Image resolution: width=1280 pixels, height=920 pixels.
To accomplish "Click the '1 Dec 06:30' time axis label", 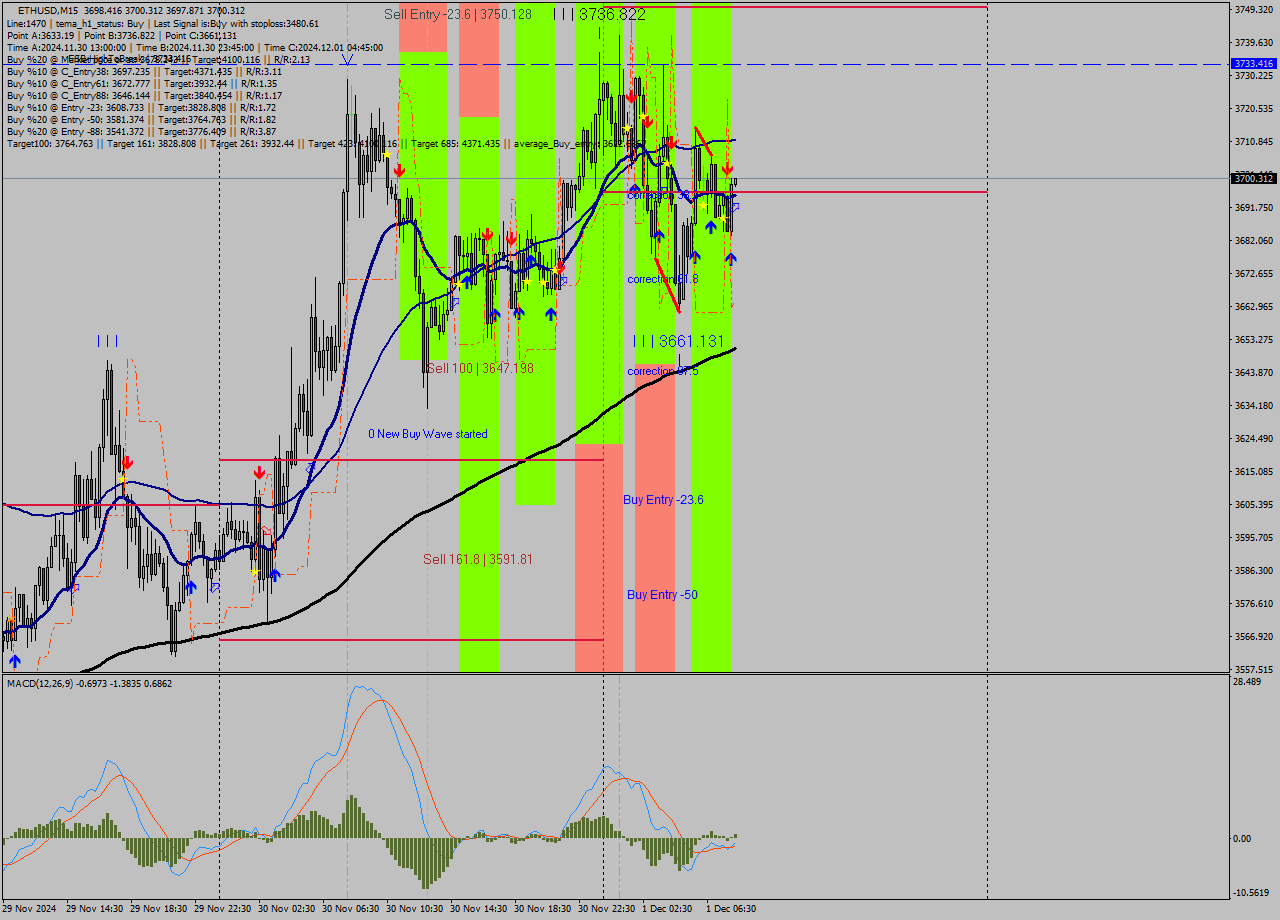I will point(731,909).
